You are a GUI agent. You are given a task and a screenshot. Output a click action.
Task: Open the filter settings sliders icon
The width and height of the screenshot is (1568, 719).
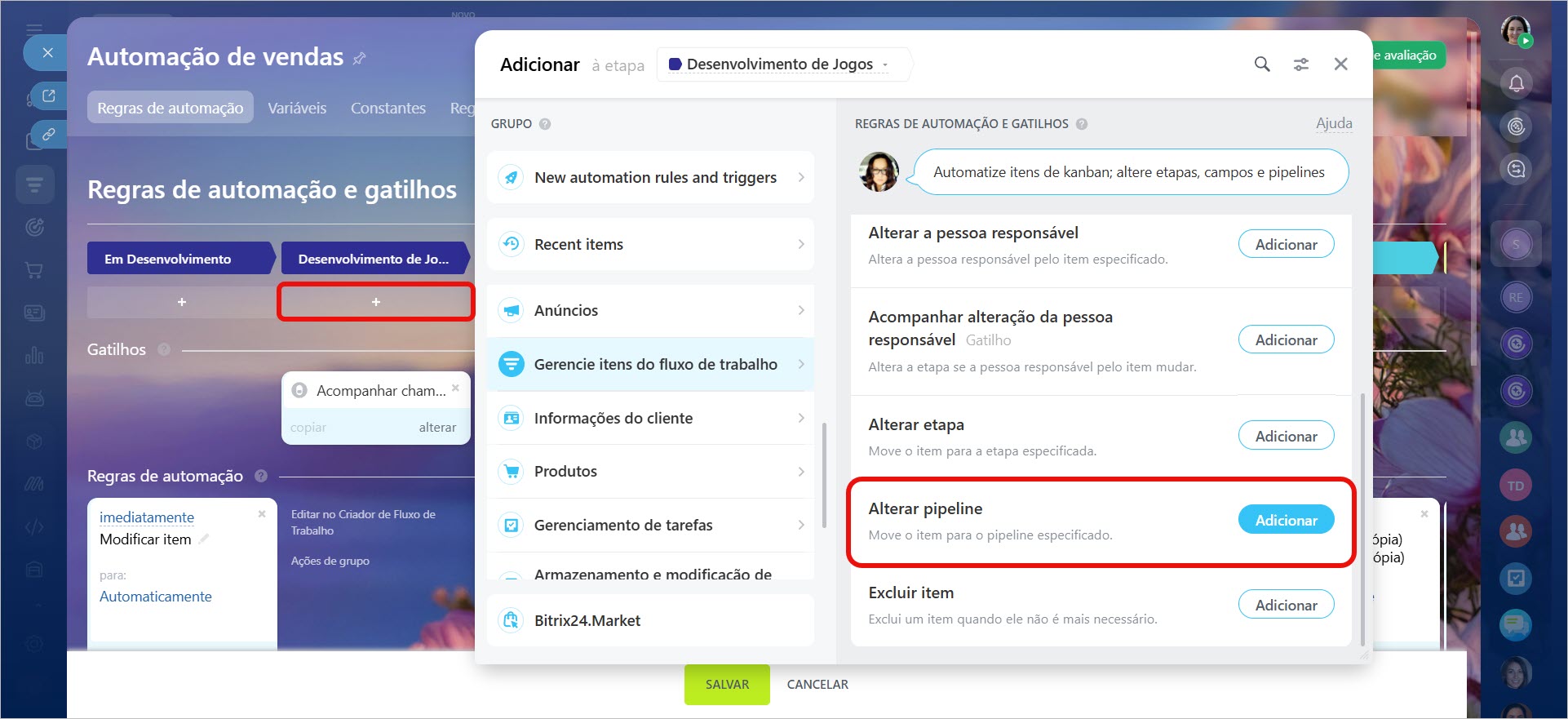coord(1300,64)
